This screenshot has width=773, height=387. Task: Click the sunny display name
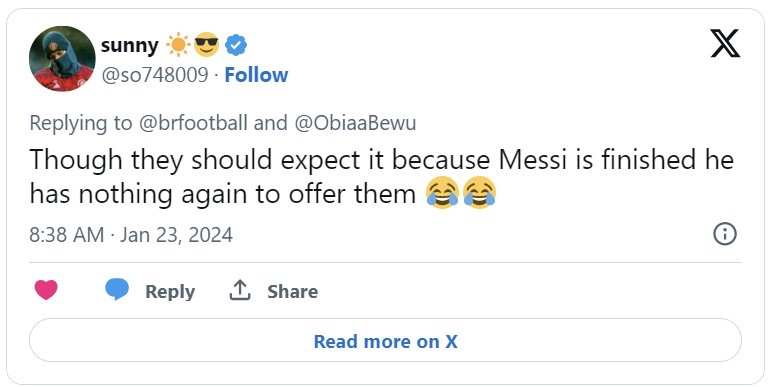click(x=130, y=45)
